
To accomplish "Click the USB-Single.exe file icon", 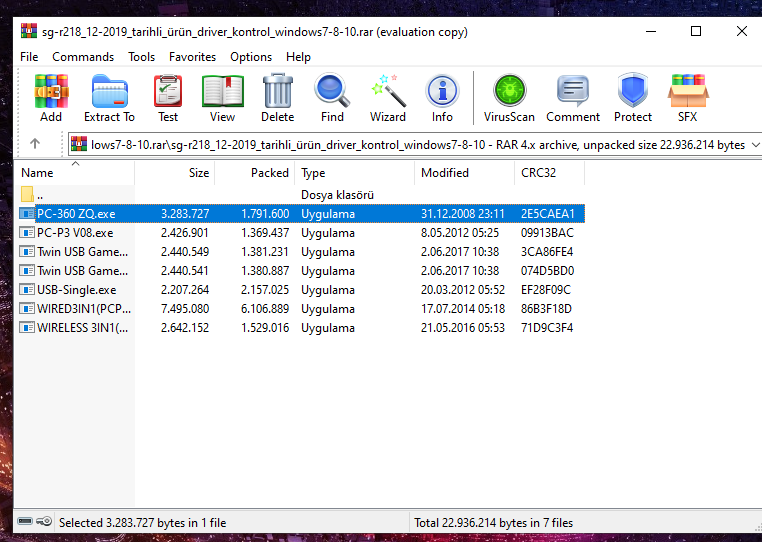I will pyautogui.click(x=27, y=290).
